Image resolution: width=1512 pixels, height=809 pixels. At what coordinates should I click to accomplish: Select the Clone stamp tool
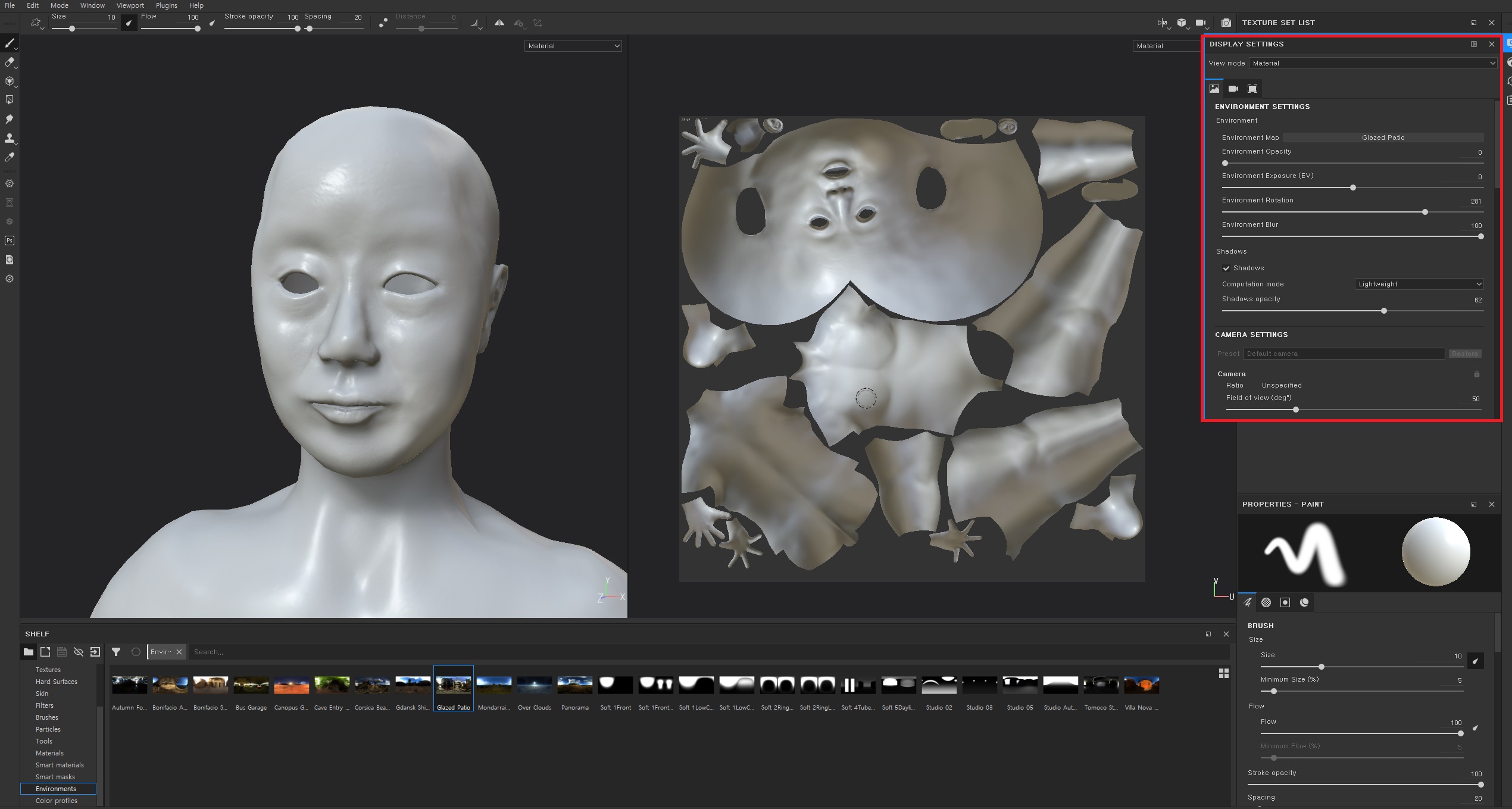tap(10, 138)
